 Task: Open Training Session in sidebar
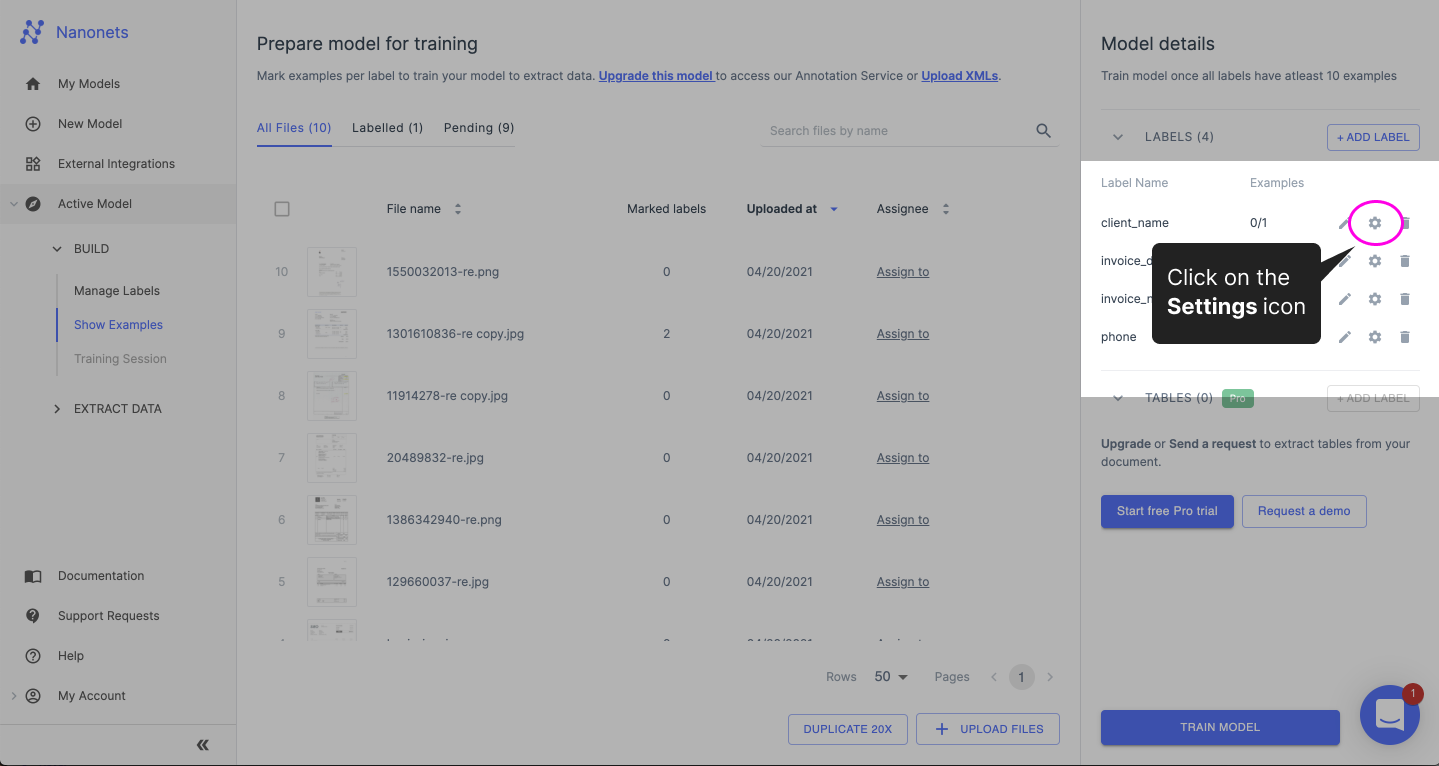120,359
